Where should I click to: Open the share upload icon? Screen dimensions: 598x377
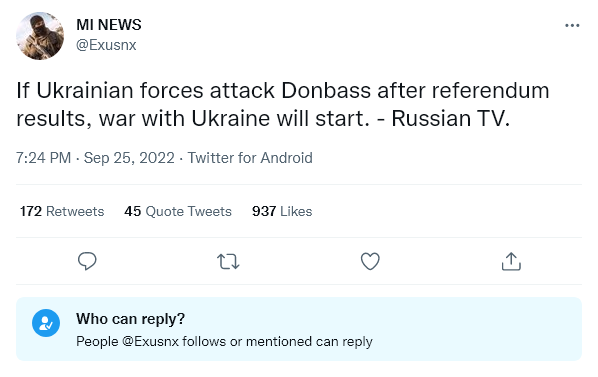(511, 261)
